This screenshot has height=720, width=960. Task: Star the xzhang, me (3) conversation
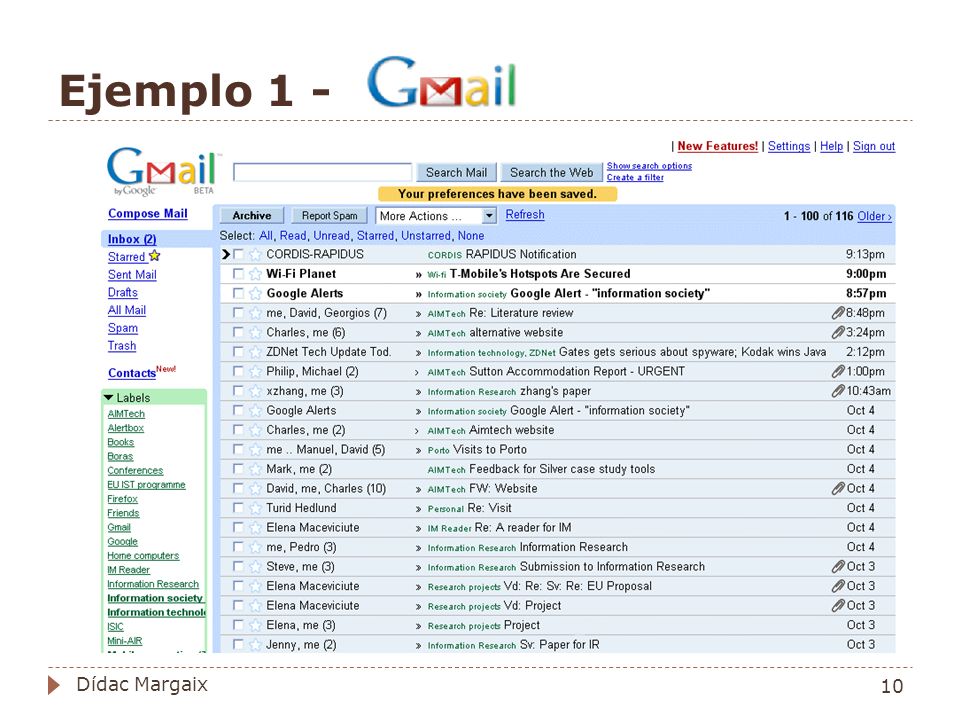point(255,391)
